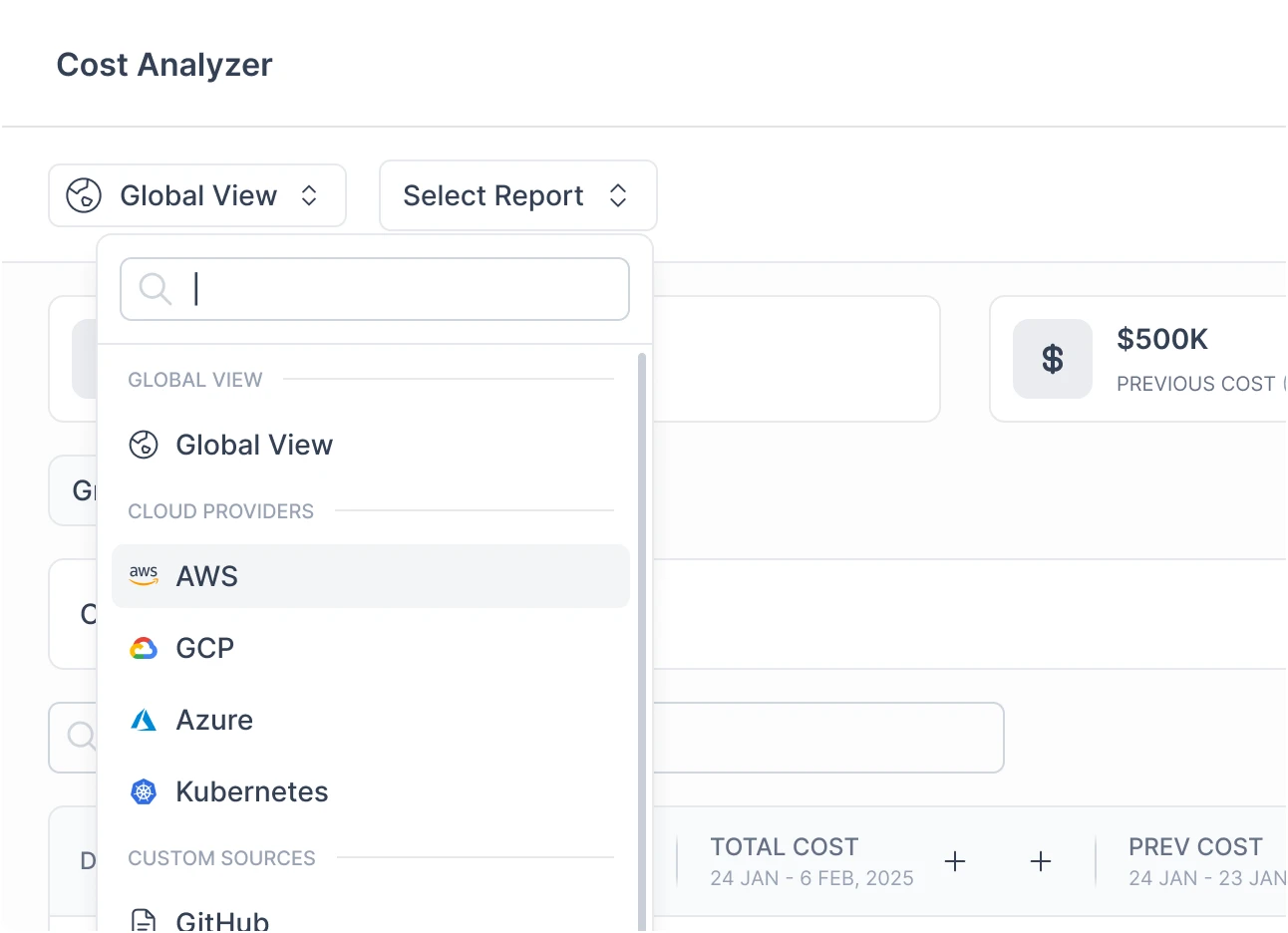The width and height of the screenshot is (1288, 933).
Task: Click the AWS logo icon
Action: pyautogui.click(x=144, y=576)
